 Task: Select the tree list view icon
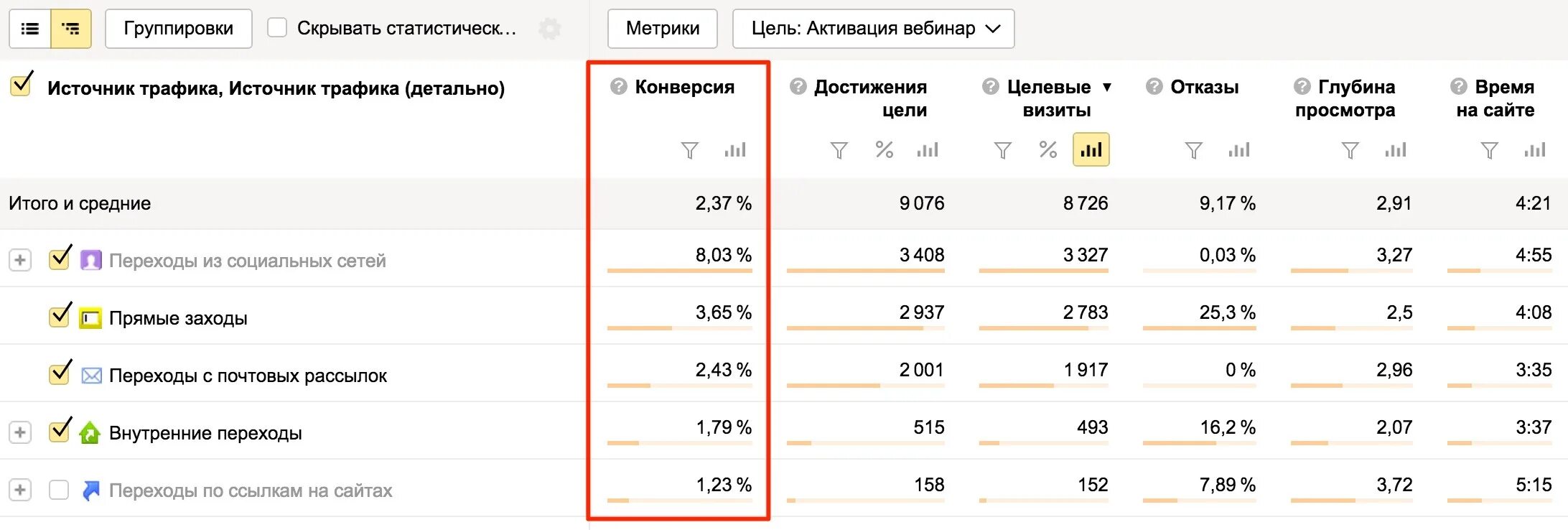(71, 29)
